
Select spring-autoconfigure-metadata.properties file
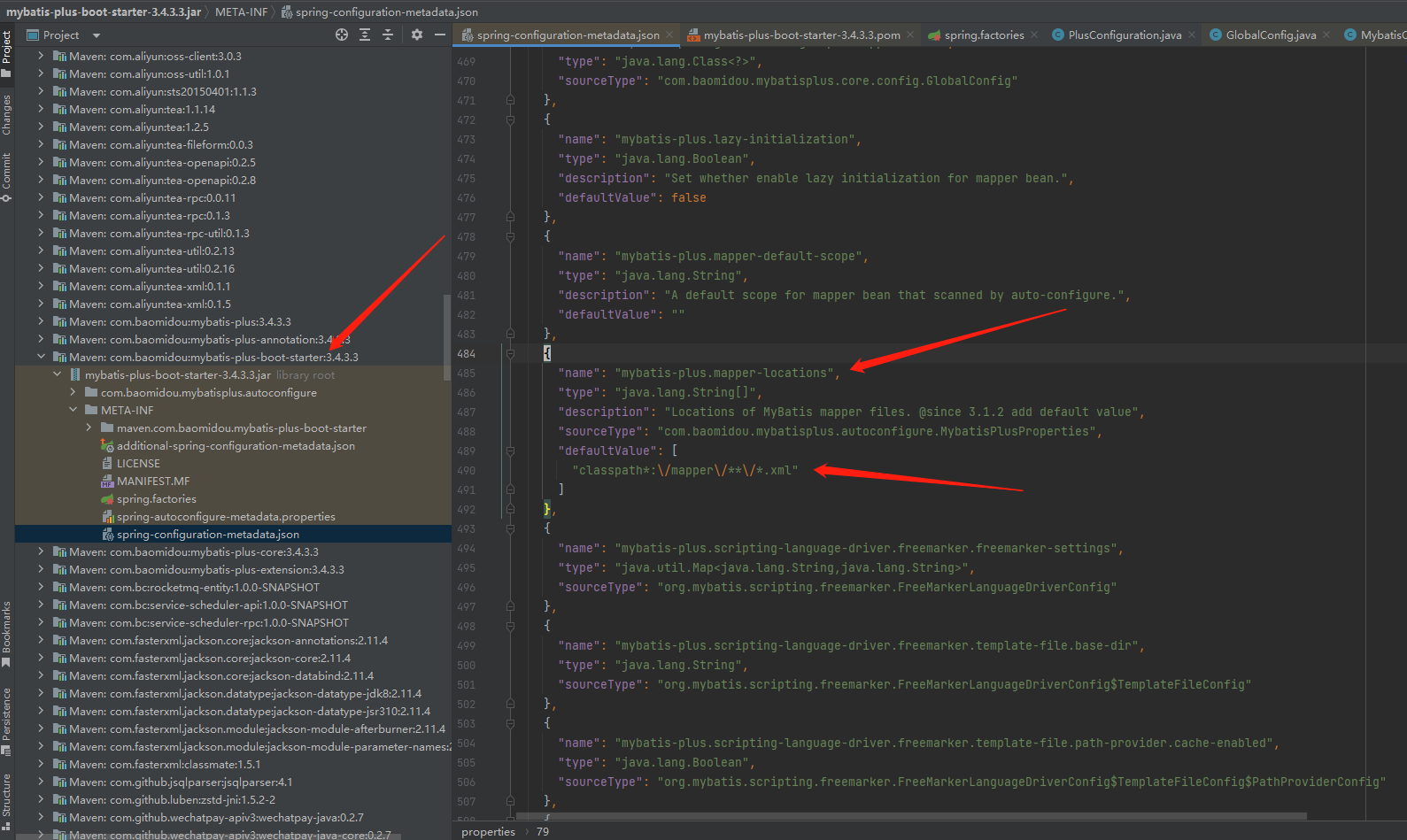coord(226,516)
